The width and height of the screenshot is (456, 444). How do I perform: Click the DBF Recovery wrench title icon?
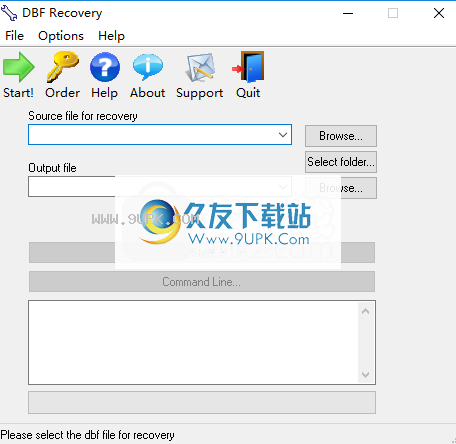click(9, 13)
